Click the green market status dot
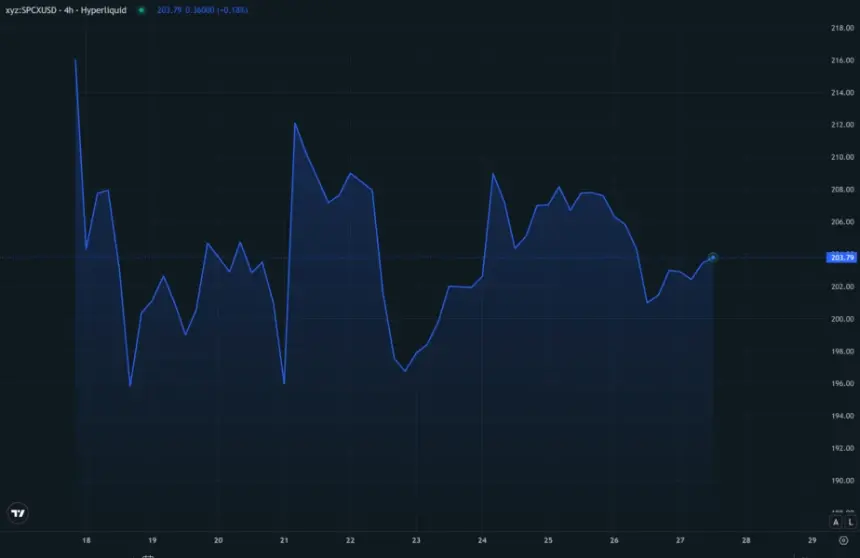The height and width of the screenshot is (558, 860). (142, 10)
